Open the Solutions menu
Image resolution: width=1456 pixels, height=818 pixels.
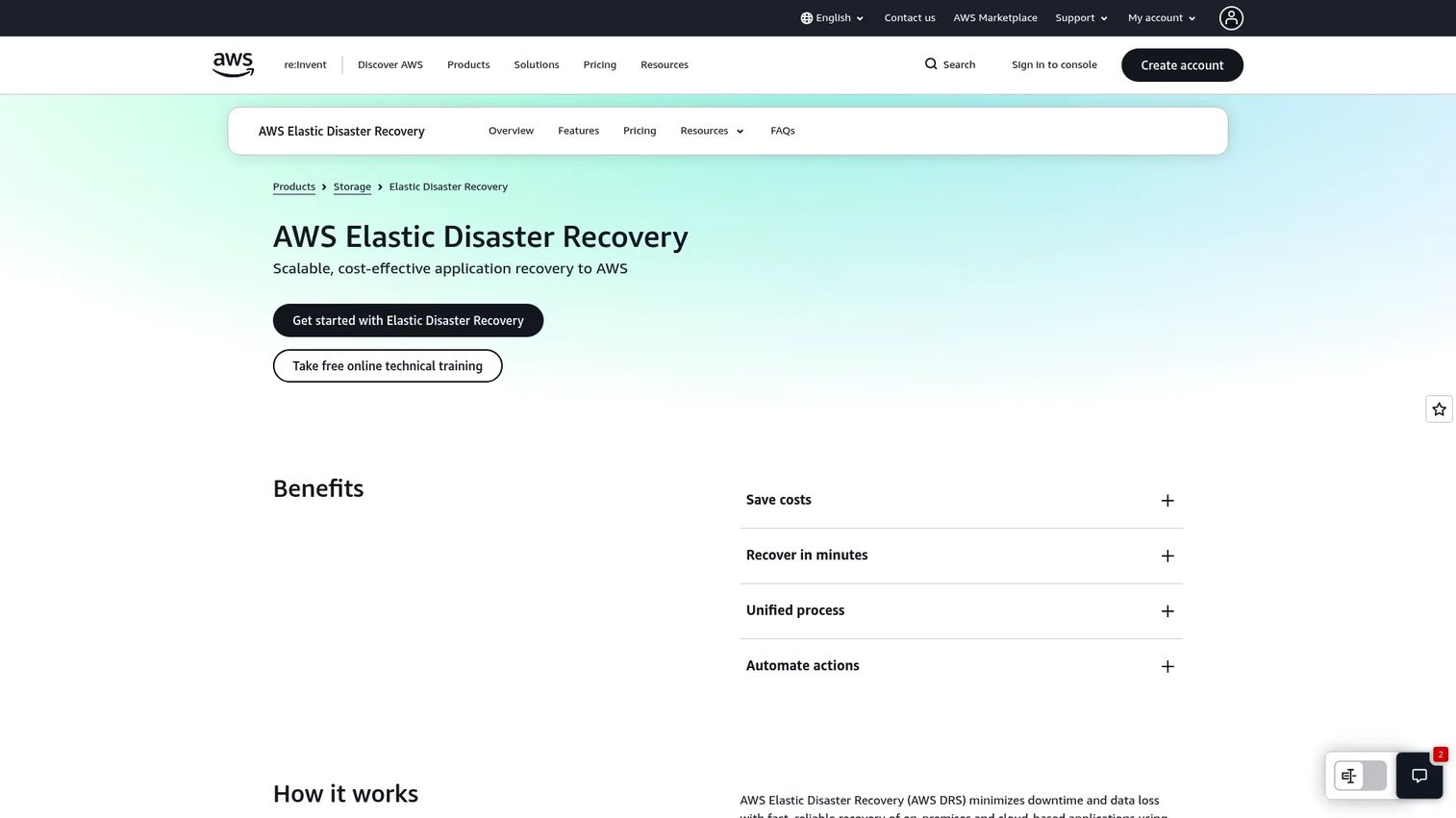(x=537, y=64)
